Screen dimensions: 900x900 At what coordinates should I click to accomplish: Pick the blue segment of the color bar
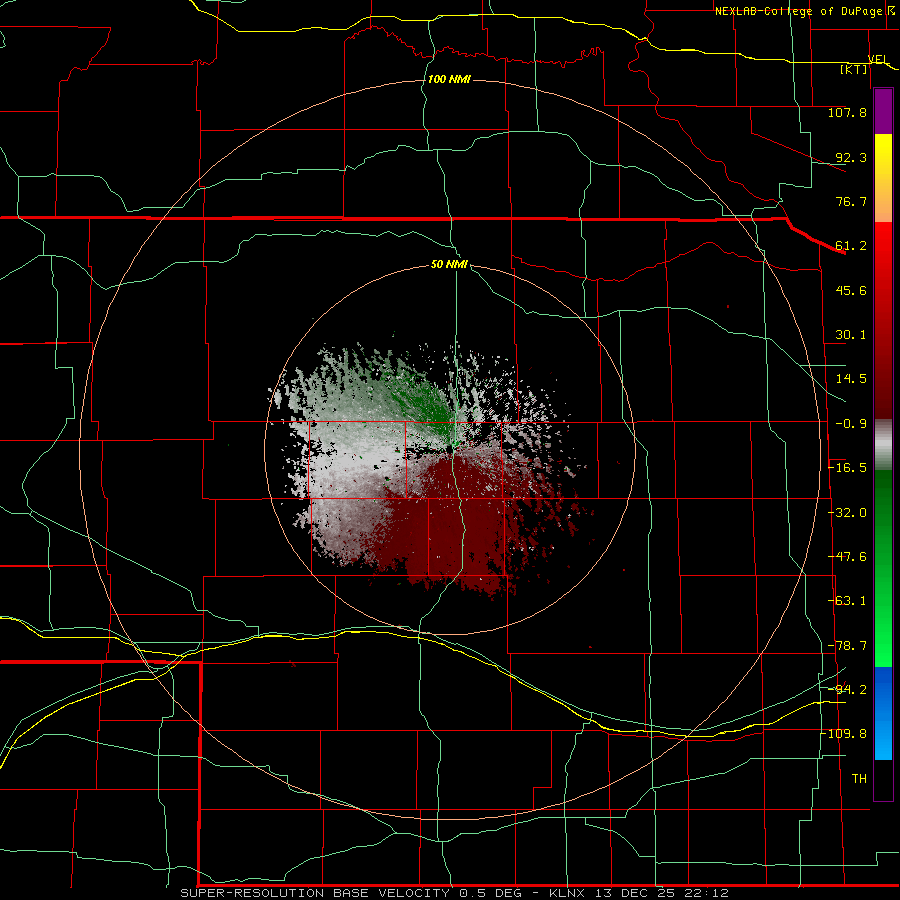[883, 713]
